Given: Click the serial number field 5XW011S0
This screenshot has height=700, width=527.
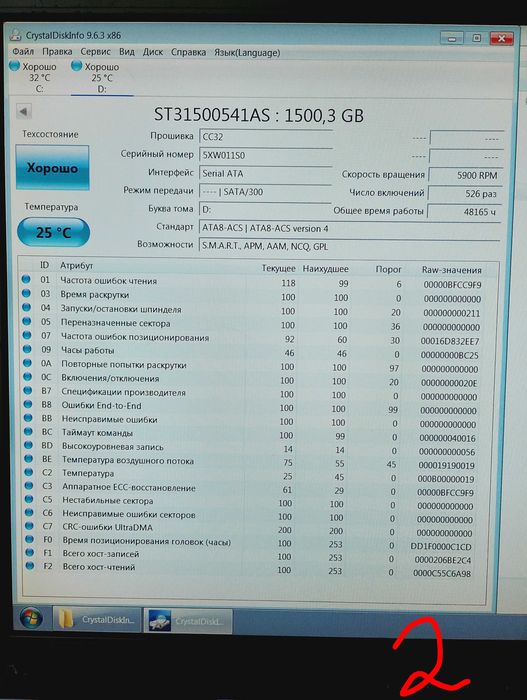Looking at the screenshot, I should point(266,155).
